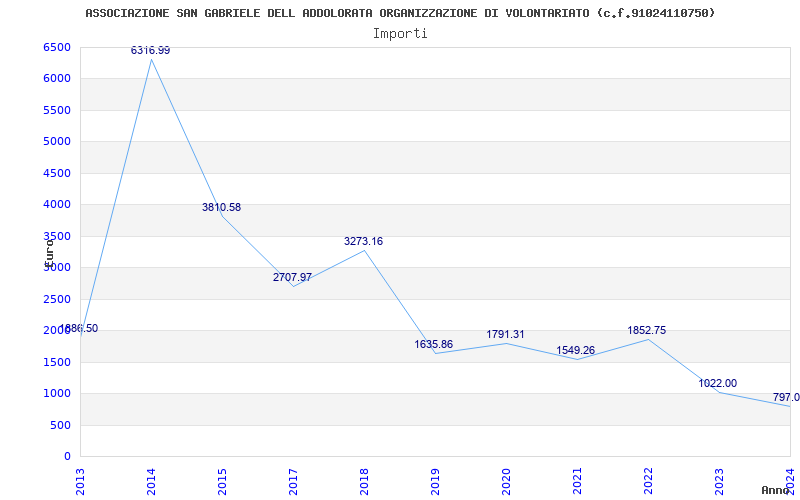This screenshot has height=500, width=800.
Task: Click the 1635.86 data label
Action: [x=434, y=344]
